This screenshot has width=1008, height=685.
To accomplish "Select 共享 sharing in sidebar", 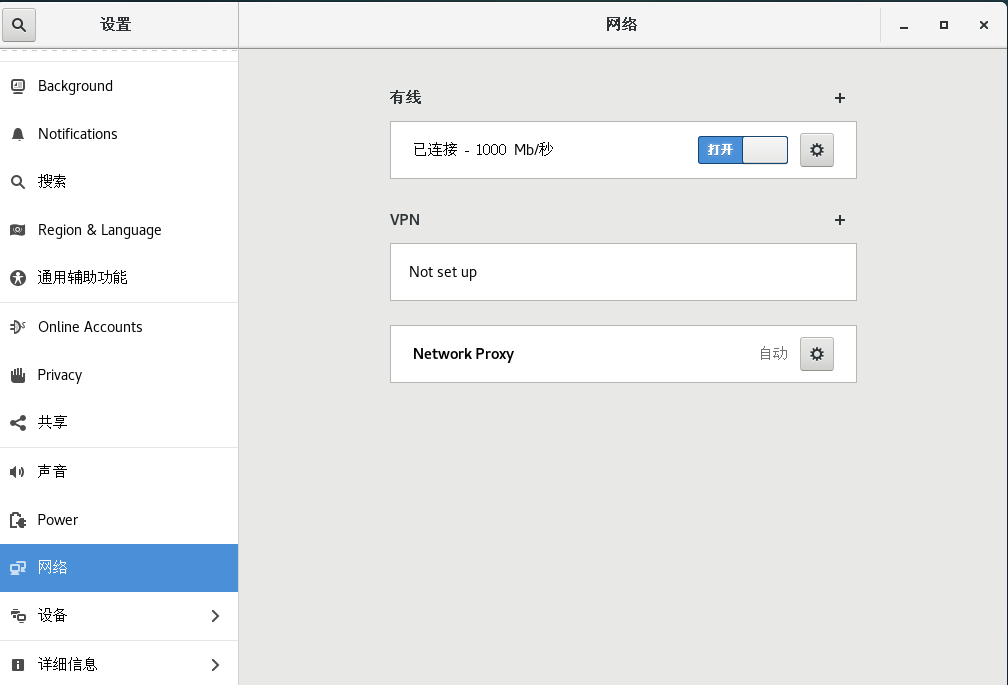I will pyautogui.click(x=53, y=423).
